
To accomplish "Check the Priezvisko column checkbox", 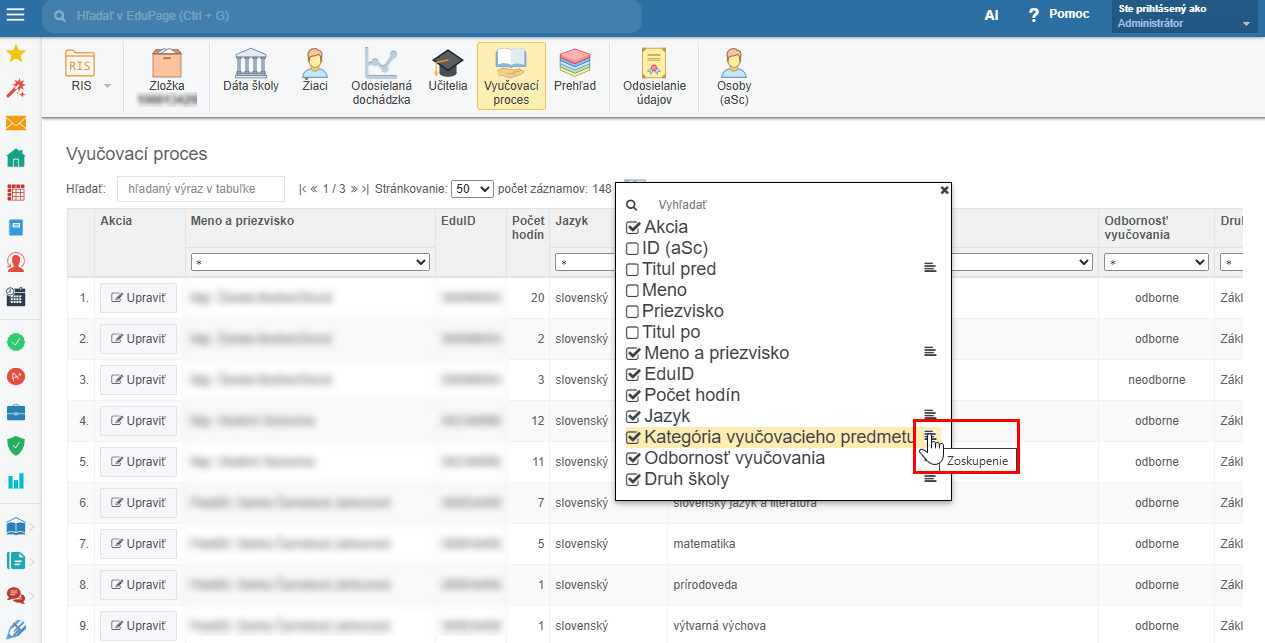I will (632, 311).
